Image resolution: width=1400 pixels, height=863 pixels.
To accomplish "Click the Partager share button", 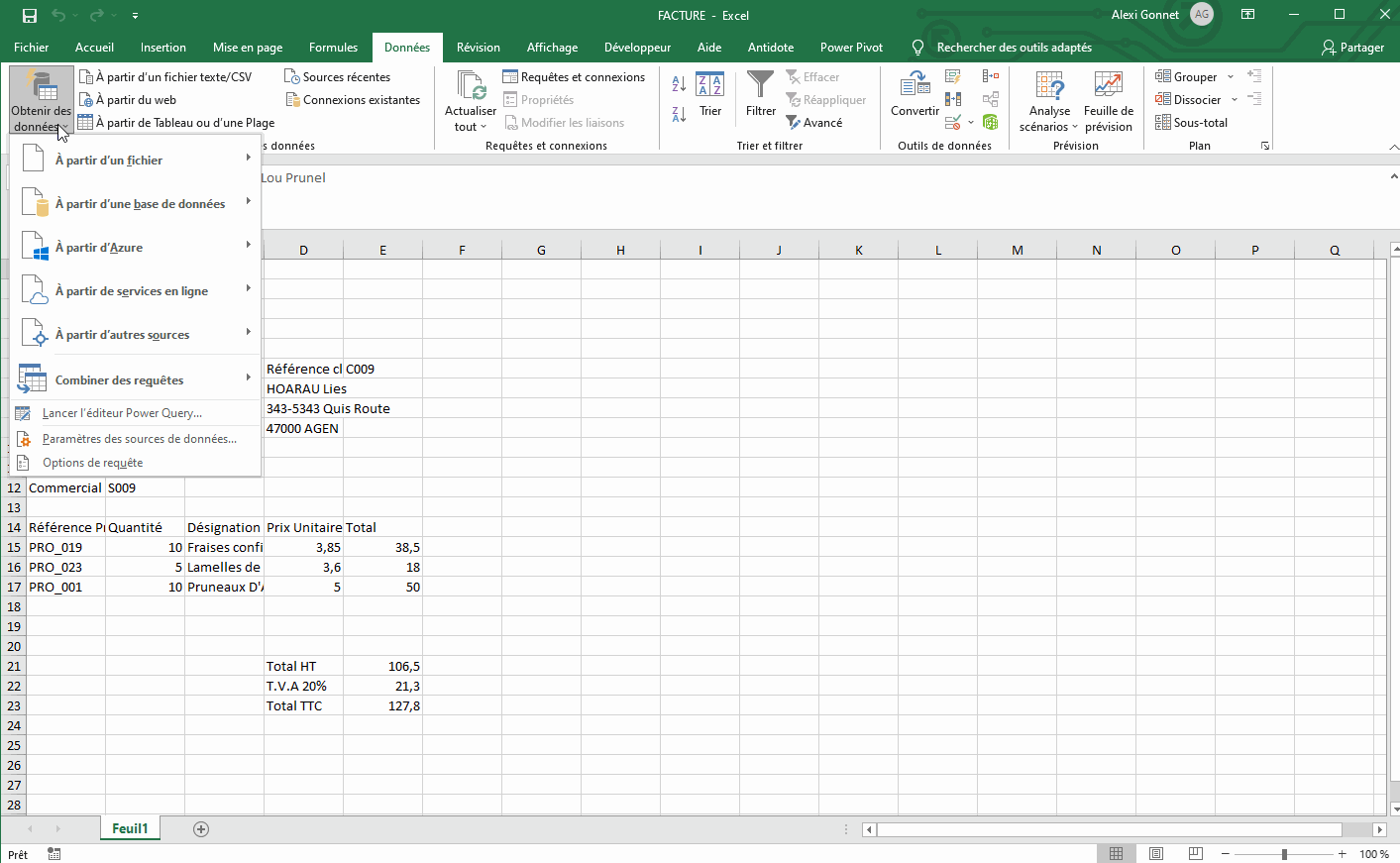I will coord(1353,47).
